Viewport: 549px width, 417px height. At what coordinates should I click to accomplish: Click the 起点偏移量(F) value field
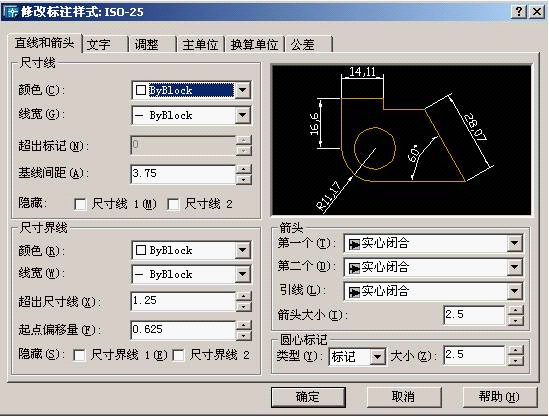click(x=183, y=330)
